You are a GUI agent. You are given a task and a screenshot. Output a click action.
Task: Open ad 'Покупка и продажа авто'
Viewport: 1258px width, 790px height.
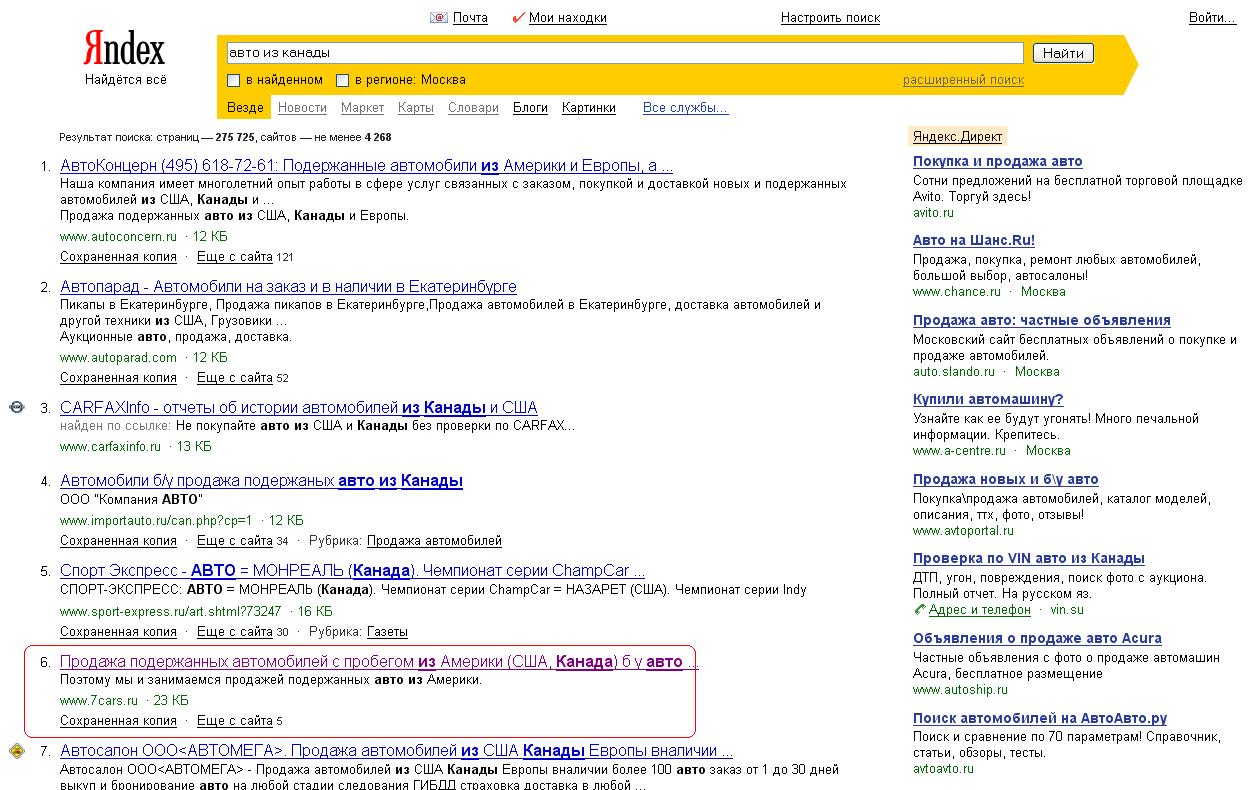(997, 162)
